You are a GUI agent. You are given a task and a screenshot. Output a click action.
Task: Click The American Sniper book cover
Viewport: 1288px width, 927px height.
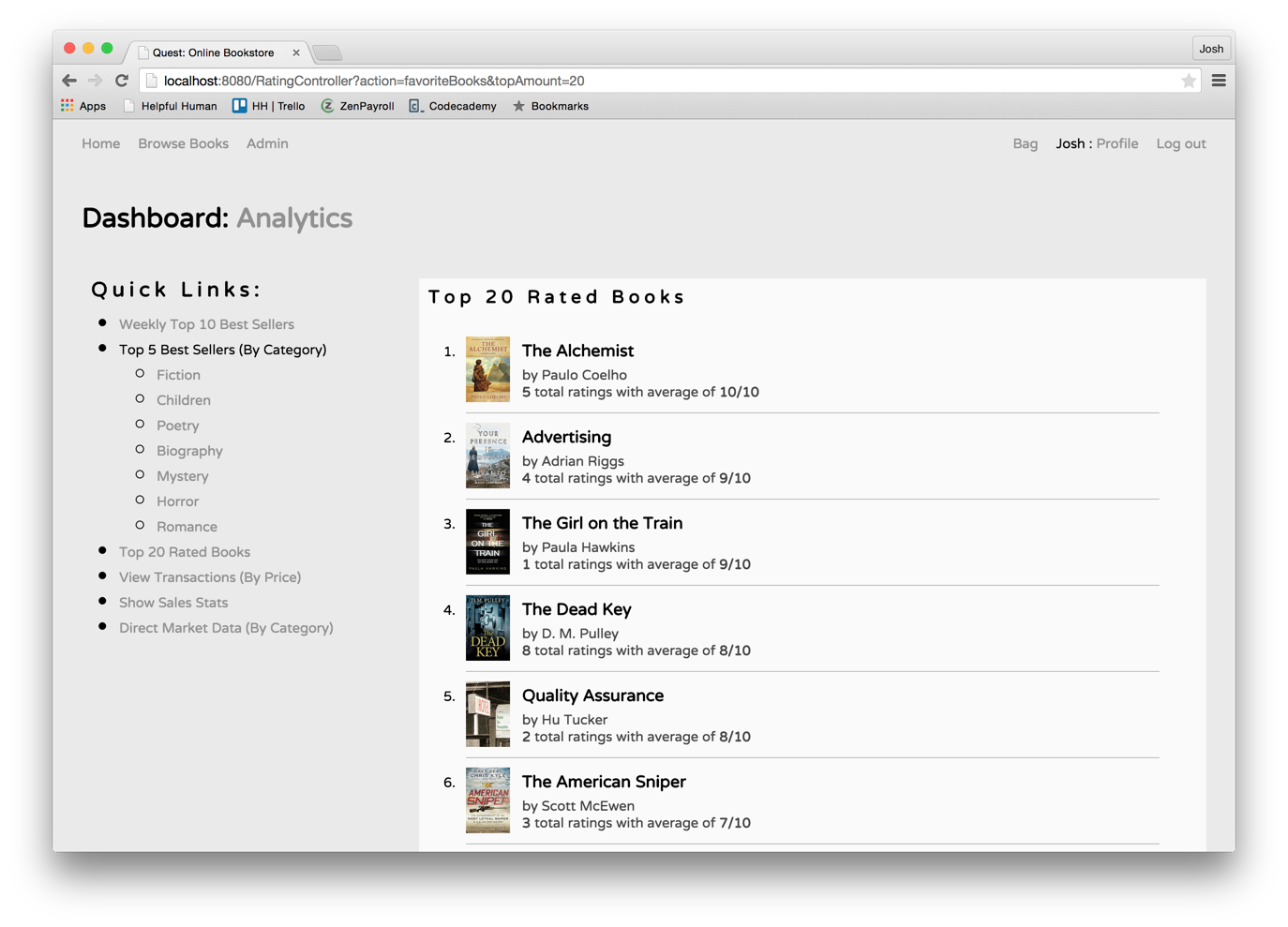click(487, 800)
